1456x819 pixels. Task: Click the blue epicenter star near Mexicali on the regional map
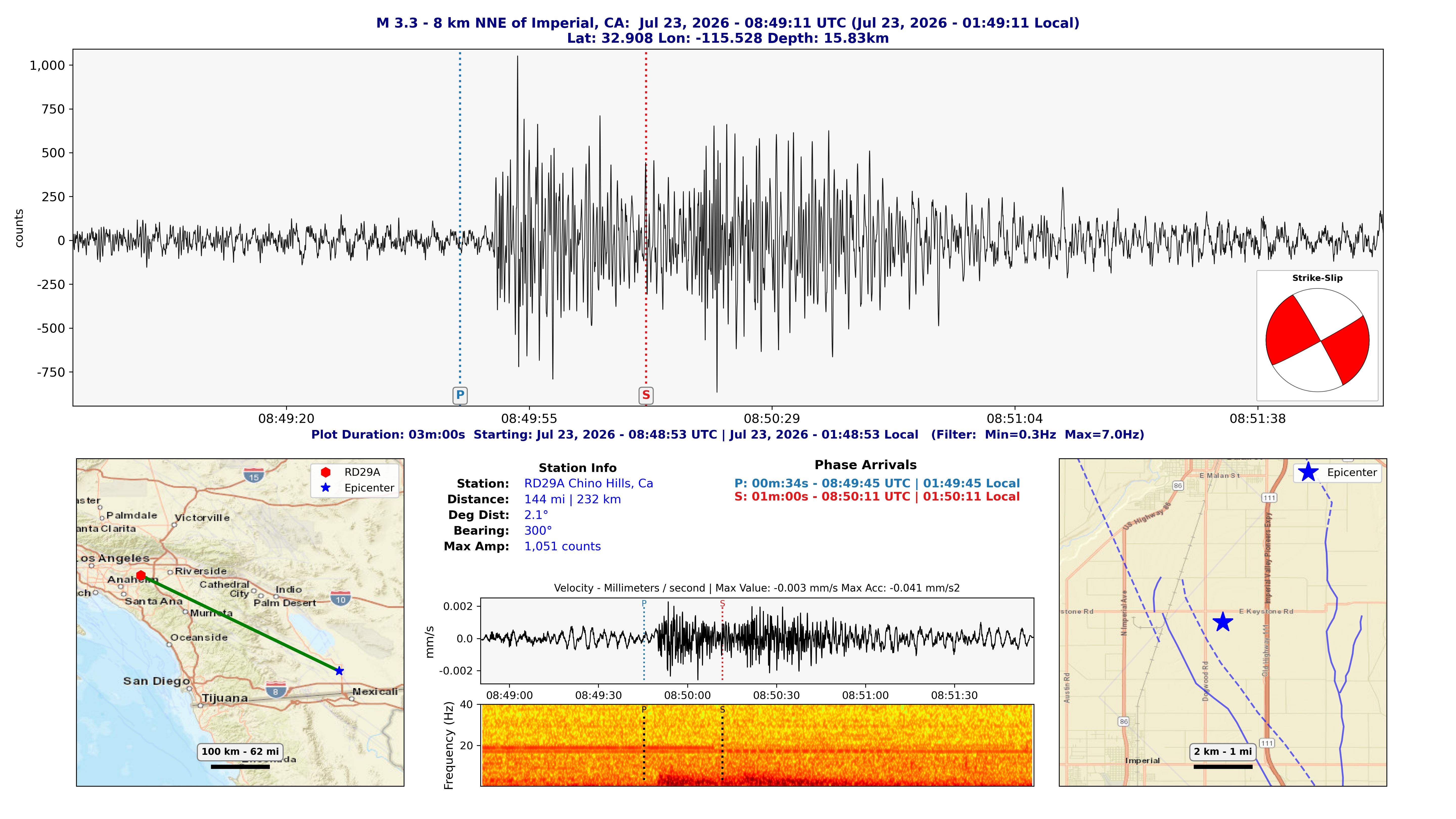click(x=339, y=671)
